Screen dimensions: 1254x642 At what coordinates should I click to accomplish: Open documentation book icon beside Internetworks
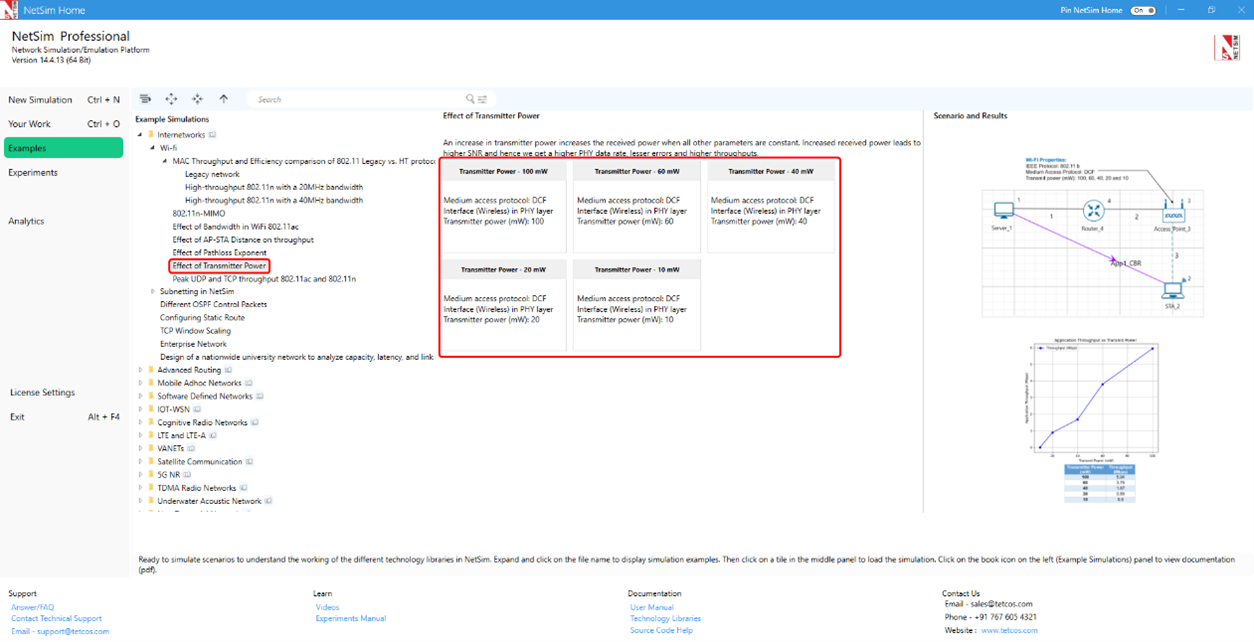[x=212, y=135]
